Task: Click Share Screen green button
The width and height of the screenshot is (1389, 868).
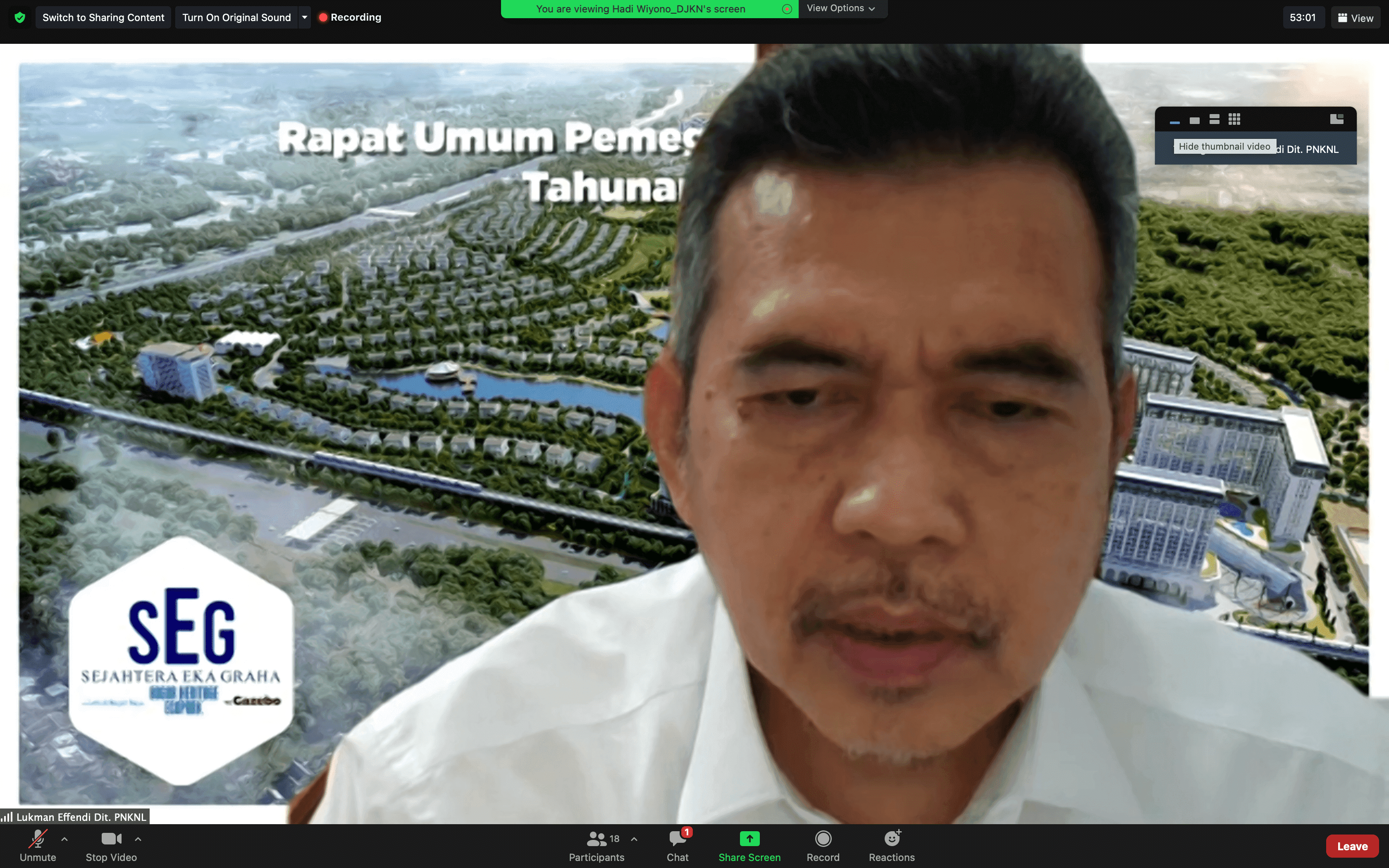Action: click(749, 845)
